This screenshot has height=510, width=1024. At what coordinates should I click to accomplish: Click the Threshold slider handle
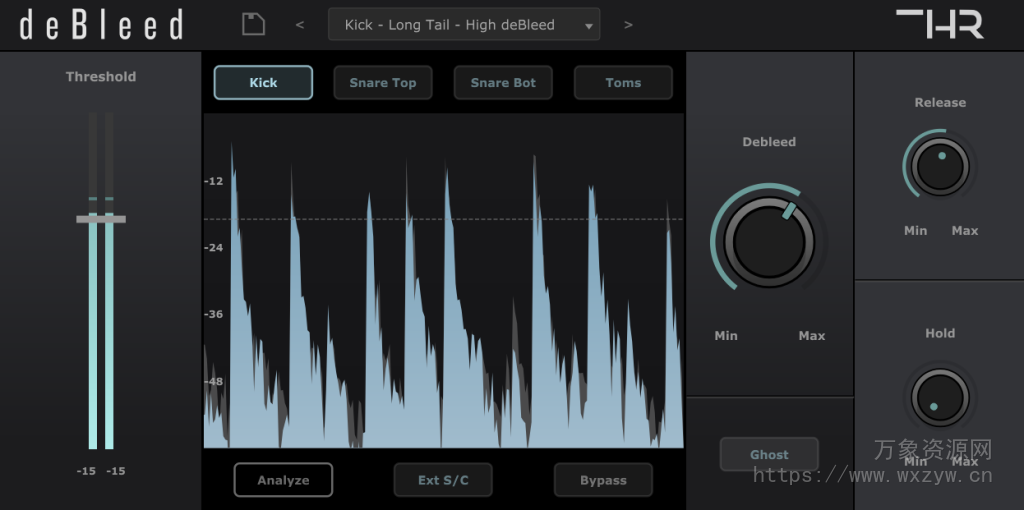tap(101, 218)
